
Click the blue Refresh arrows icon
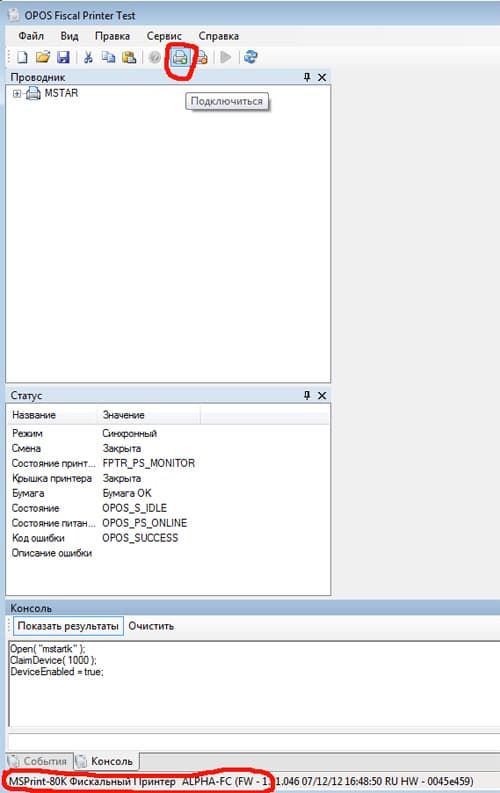point(251,57)
